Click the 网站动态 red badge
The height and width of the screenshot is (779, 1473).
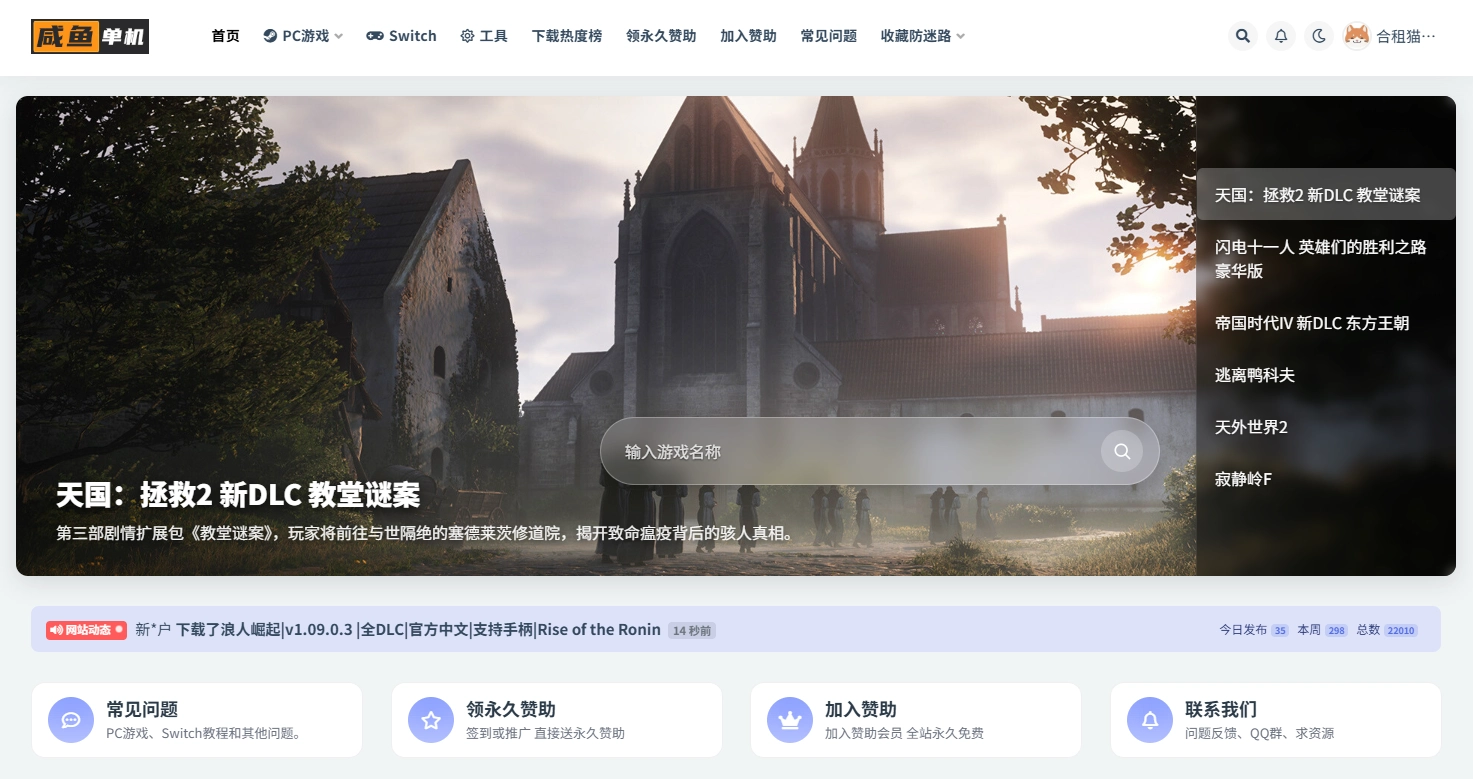click(86, 630)
